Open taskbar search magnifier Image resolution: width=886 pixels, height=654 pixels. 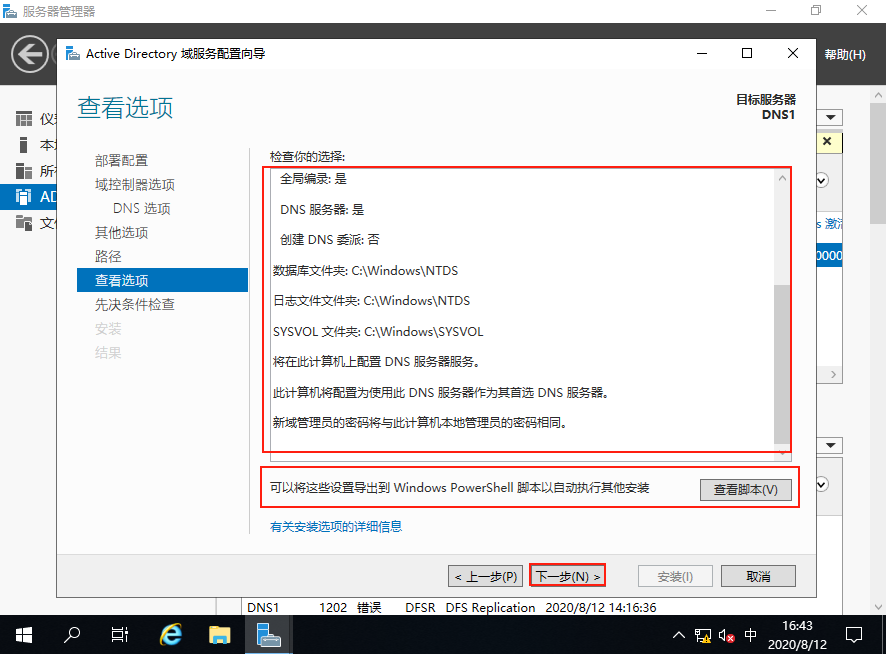tap(72, 635)
